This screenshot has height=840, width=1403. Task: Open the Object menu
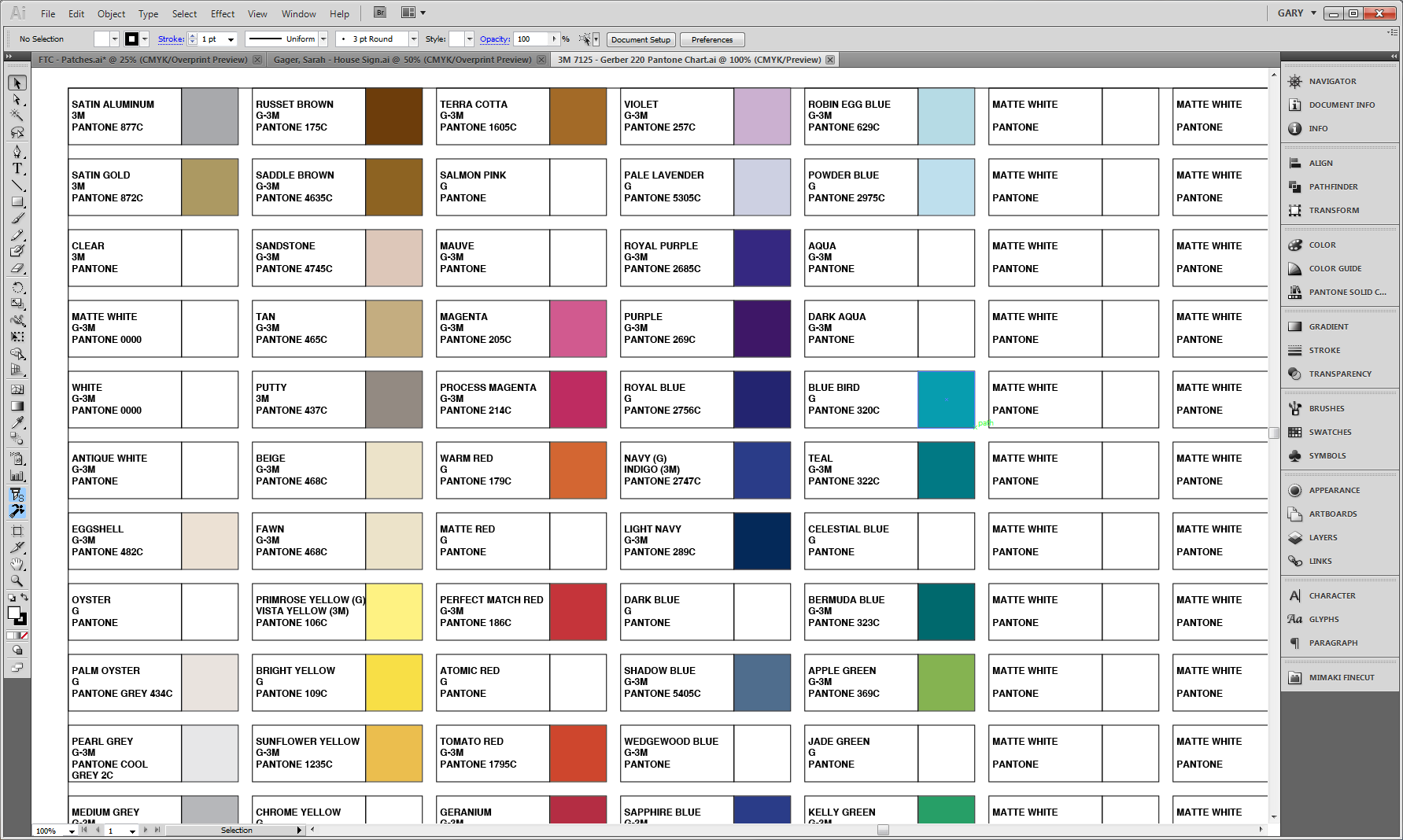(111, 13)
